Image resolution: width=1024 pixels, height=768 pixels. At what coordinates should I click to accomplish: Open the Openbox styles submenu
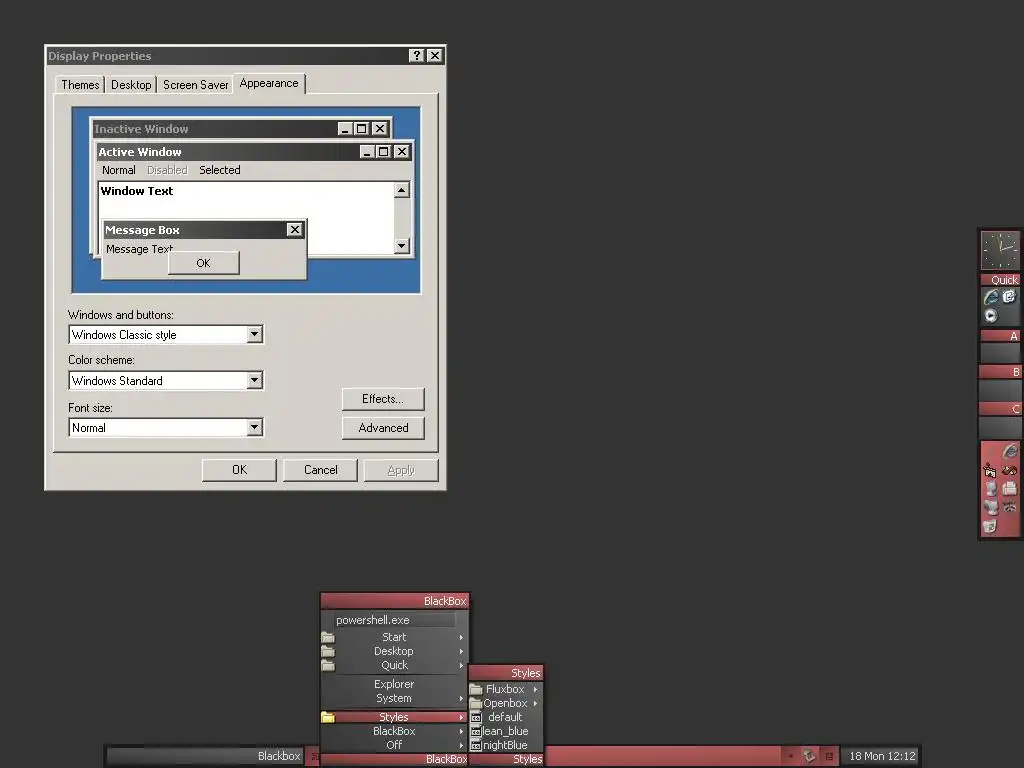pos(505,703)
